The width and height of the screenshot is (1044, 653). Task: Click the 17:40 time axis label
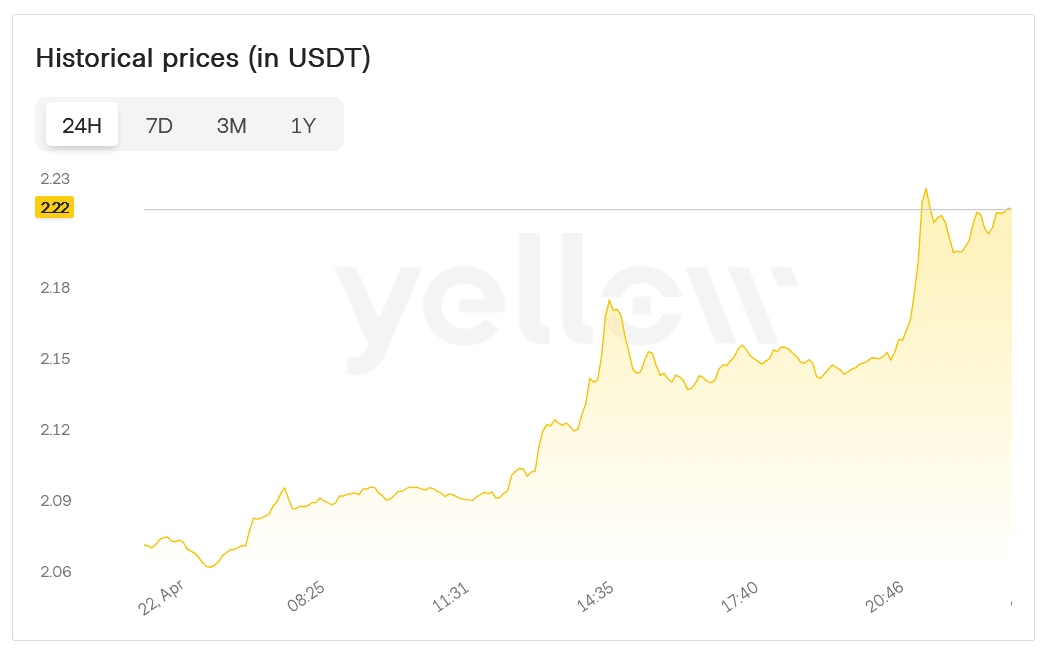(x=740, y=597)
